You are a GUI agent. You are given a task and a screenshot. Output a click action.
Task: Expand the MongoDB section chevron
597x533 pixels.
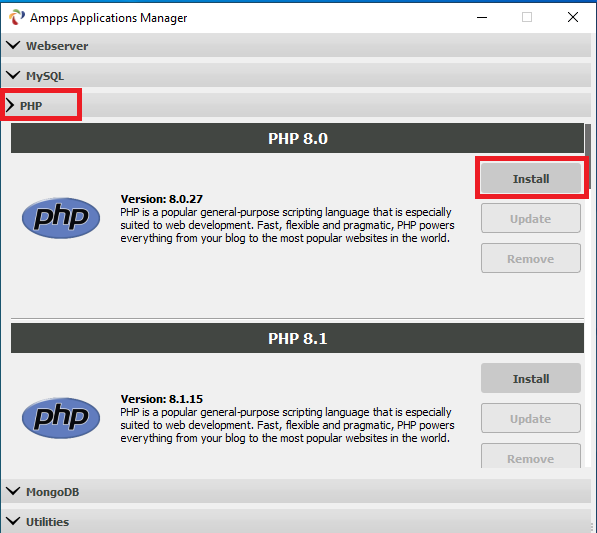13,491
